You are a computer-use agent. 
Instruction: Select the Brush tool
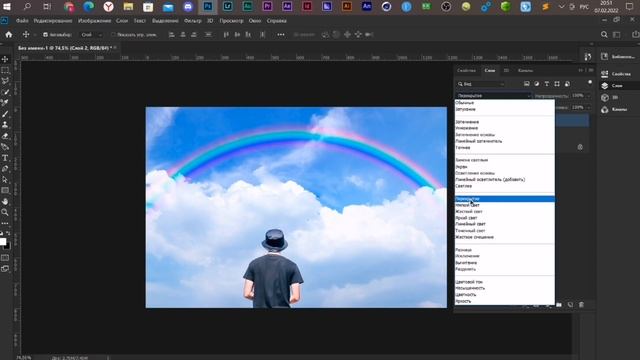[x=5, y=114]
